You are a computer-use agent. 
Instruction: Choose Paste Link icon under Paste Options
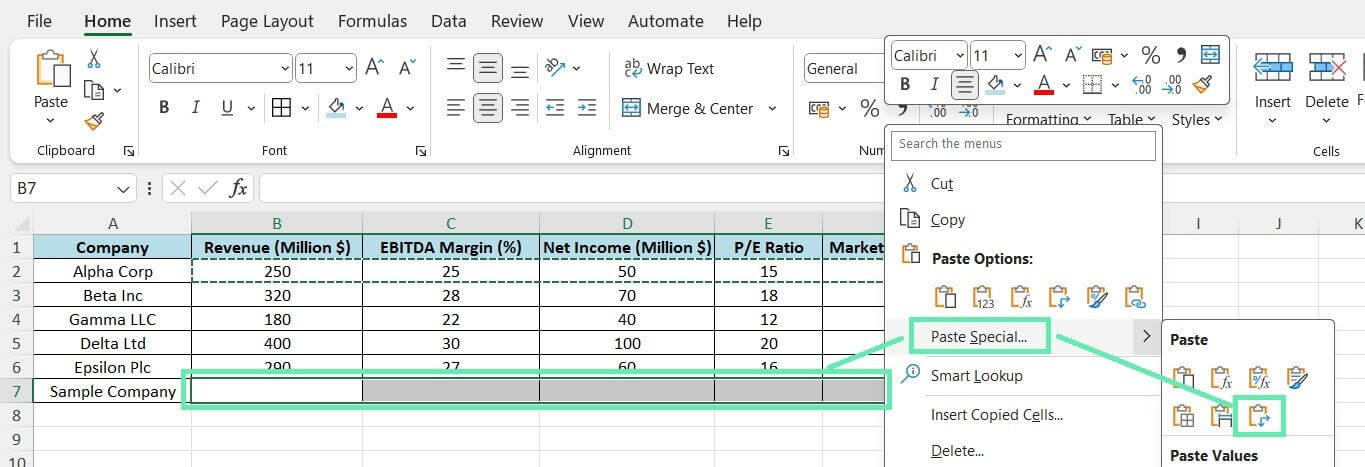click(1134, 296)
